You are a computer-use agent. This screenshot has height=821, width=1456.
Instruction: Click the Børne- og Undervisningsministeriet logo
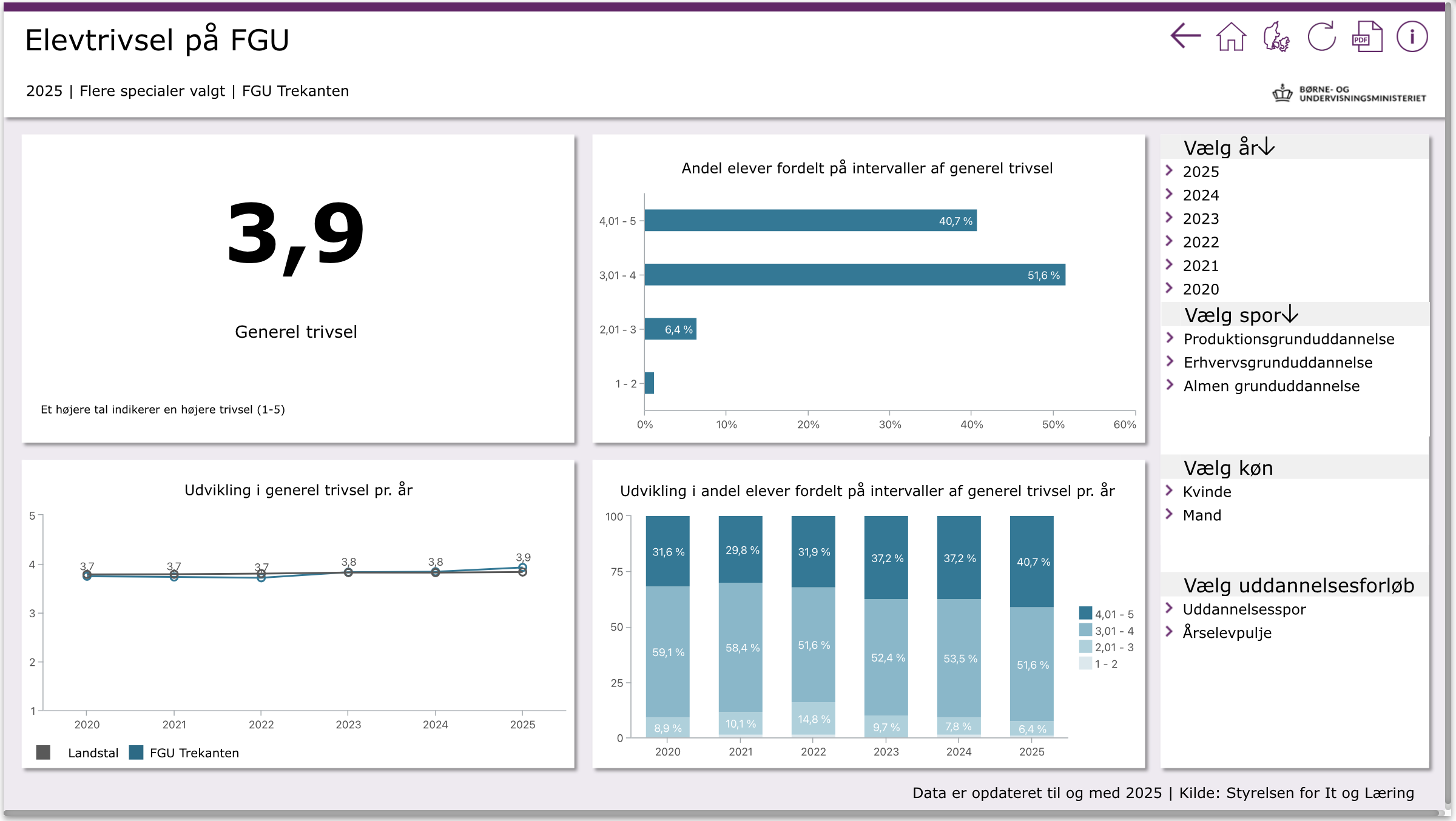(1349, 93)
